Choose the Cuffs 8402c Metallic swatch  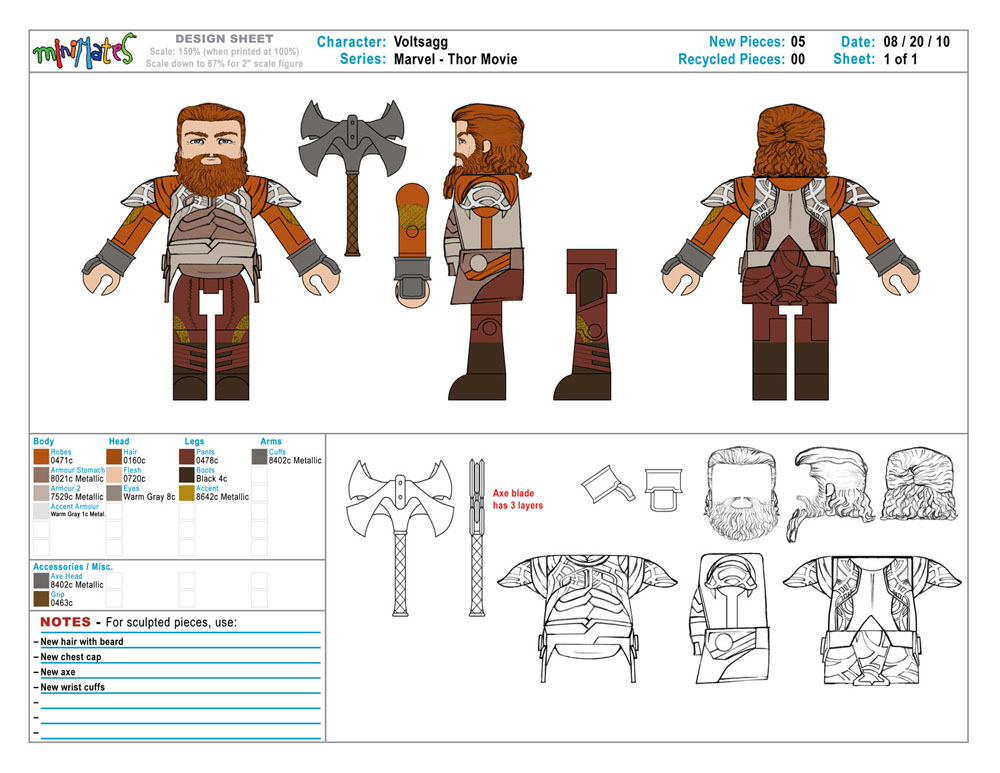260,457
